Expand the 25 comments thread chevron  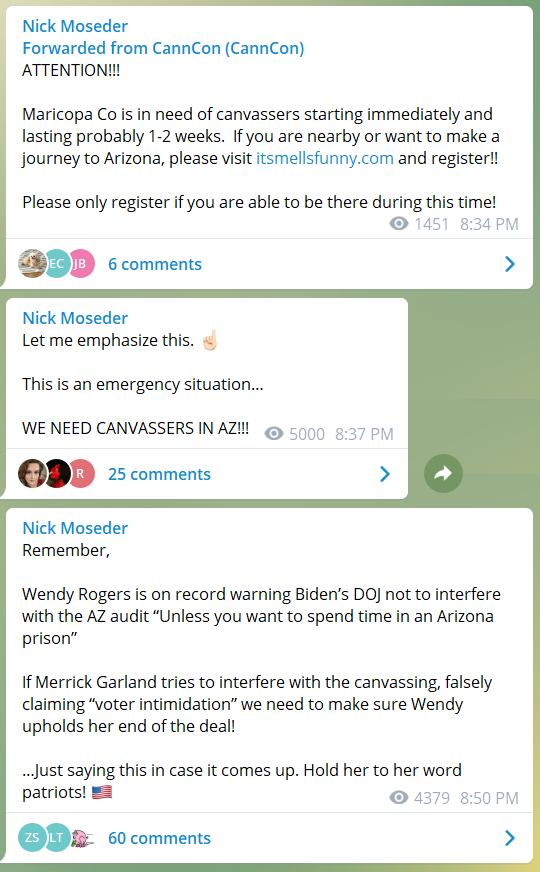click(385, 473)
